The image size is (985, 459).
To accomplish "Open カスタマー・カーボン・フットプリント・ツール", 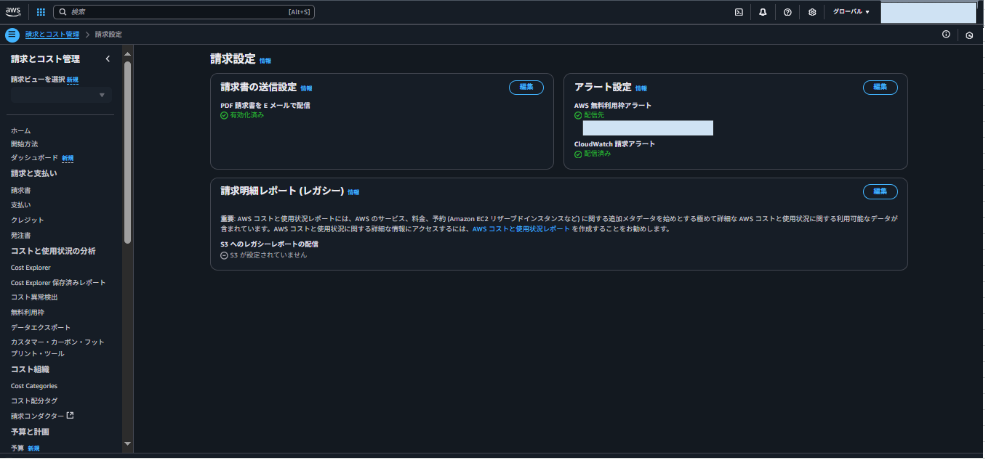I will pyautogui.click(x=58, y=348).
